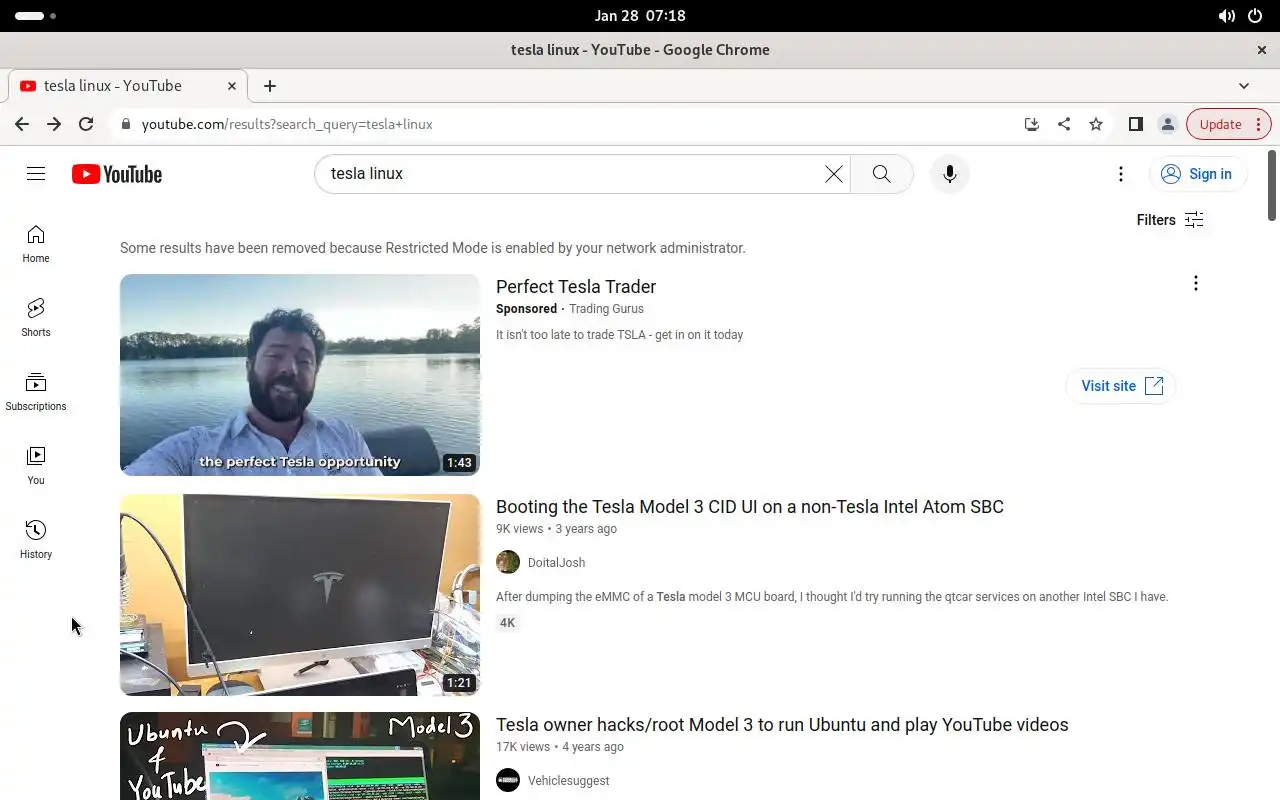Open search Filters
This screenshot has height=800, width=1280.
[x=1170, y=220]
